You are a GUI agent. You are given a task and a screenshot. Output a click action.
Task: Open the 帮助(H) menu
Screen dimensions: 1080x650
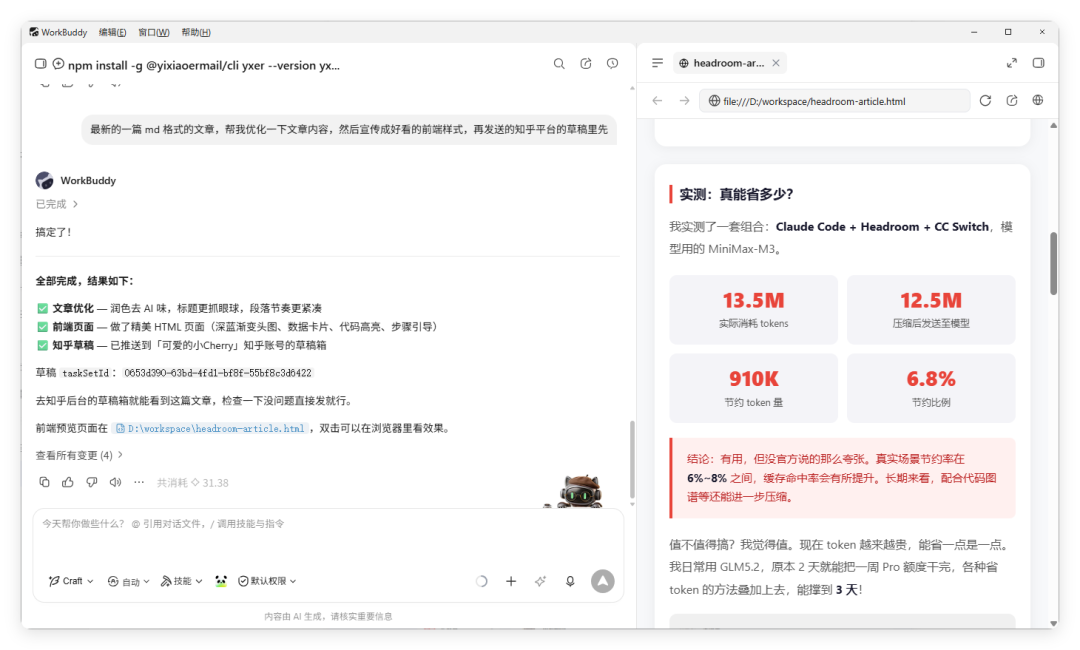[196, 32]
